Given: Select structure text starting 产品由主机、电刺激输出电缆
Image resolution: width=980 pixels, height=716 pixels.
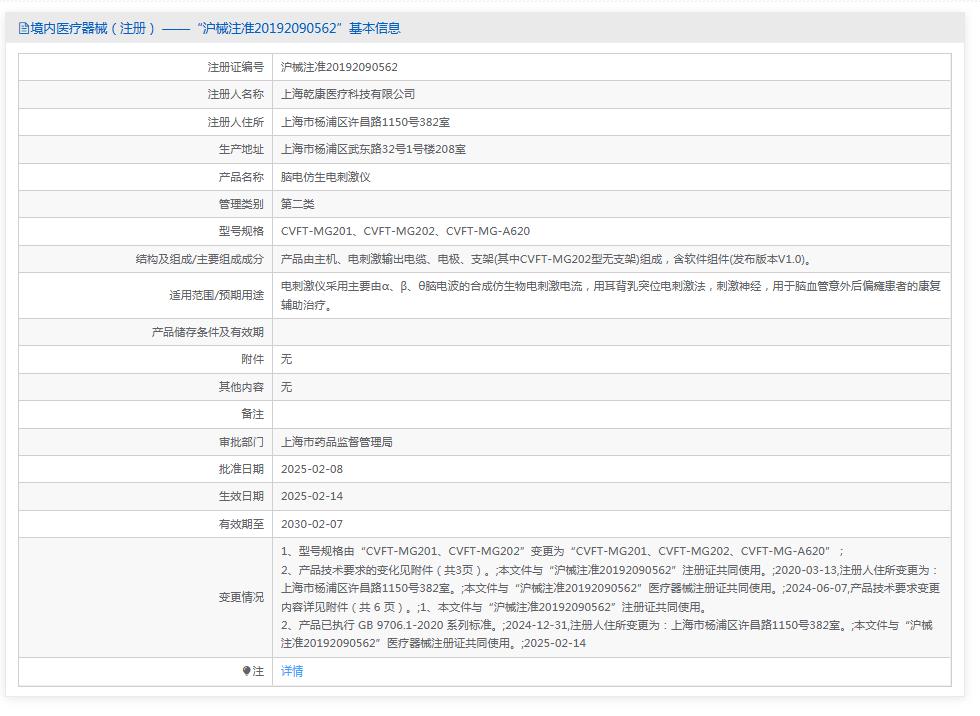Looking at the screenshot, I should (x=546, y=259).
